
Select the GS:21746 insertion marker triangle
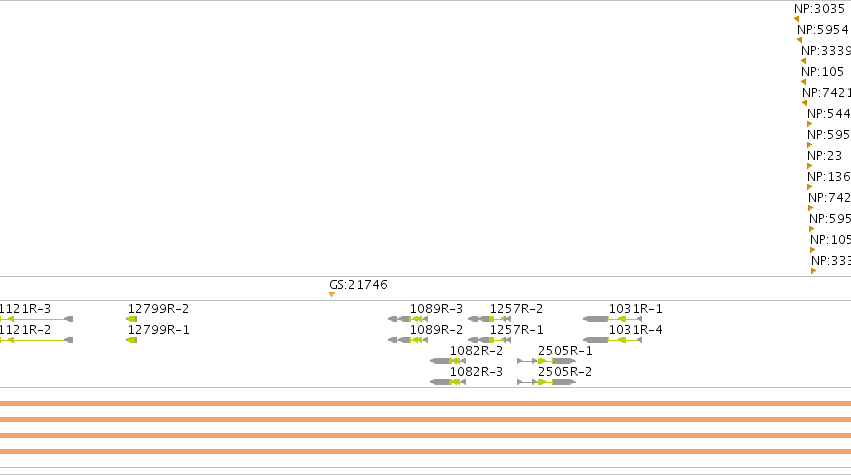332,295
